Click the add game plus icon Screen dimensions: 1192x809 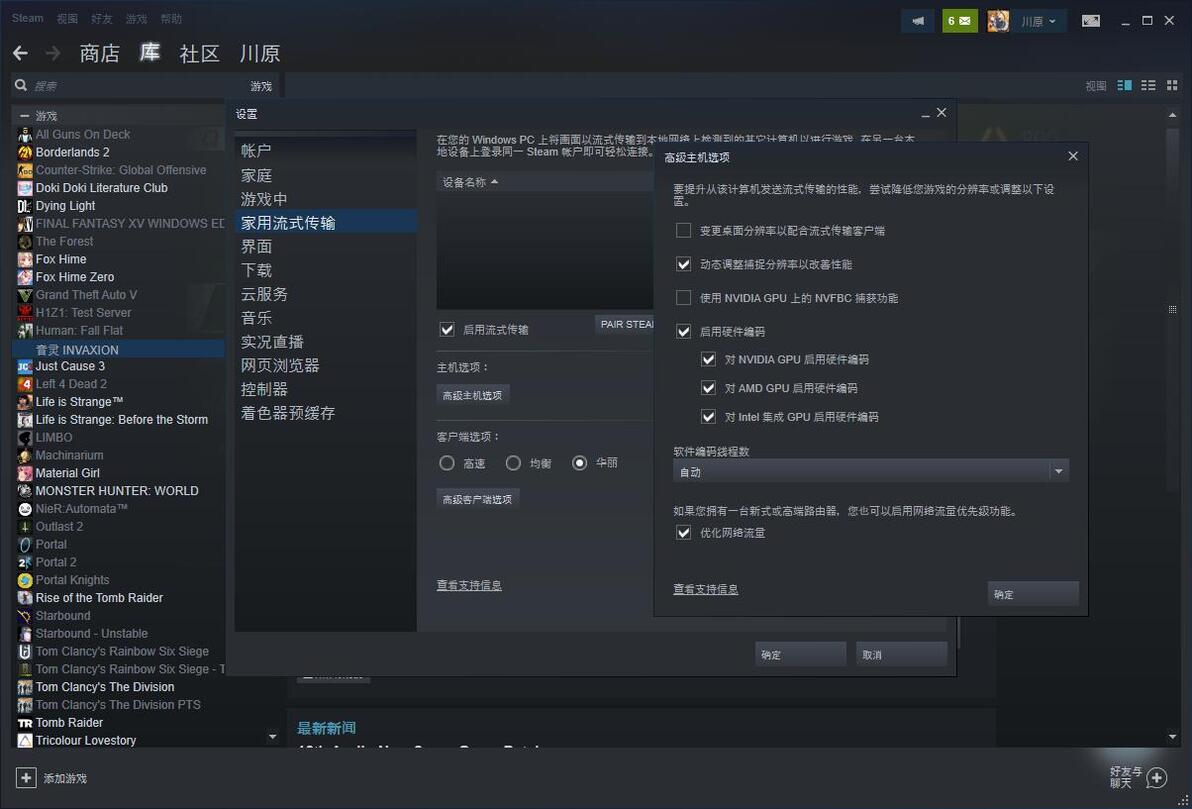click(26, 778)
